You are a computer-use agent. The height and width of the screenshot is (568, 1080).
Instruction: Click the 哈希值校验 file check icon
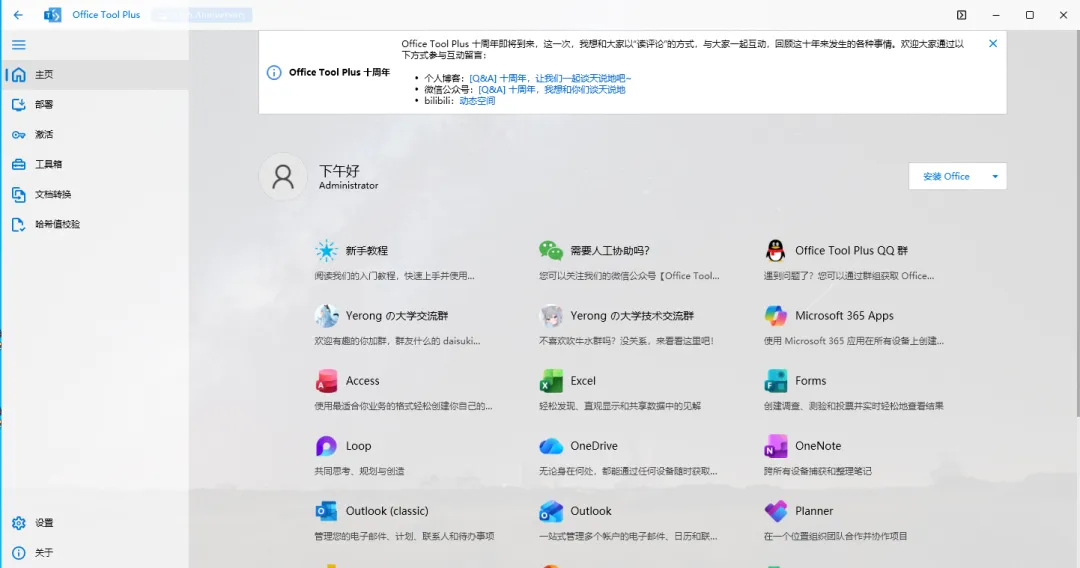click(19, 224)
